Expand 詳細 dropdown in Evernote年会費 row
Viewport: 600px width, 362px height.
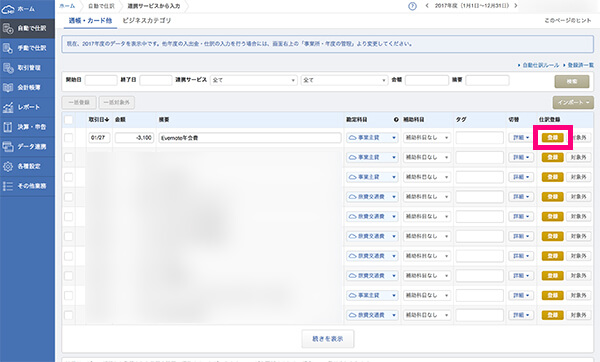pos(521,138)
